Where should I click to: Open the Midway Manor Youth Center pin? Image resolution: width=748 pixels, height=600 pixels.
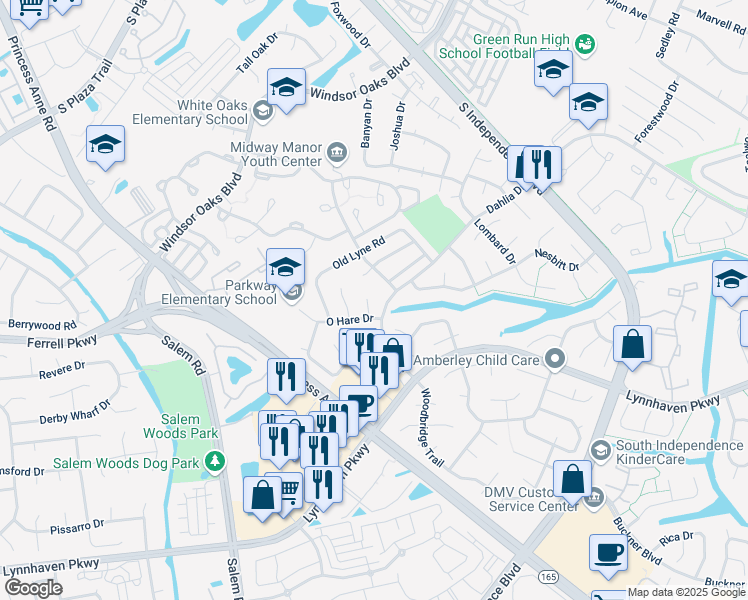[337, 153]
